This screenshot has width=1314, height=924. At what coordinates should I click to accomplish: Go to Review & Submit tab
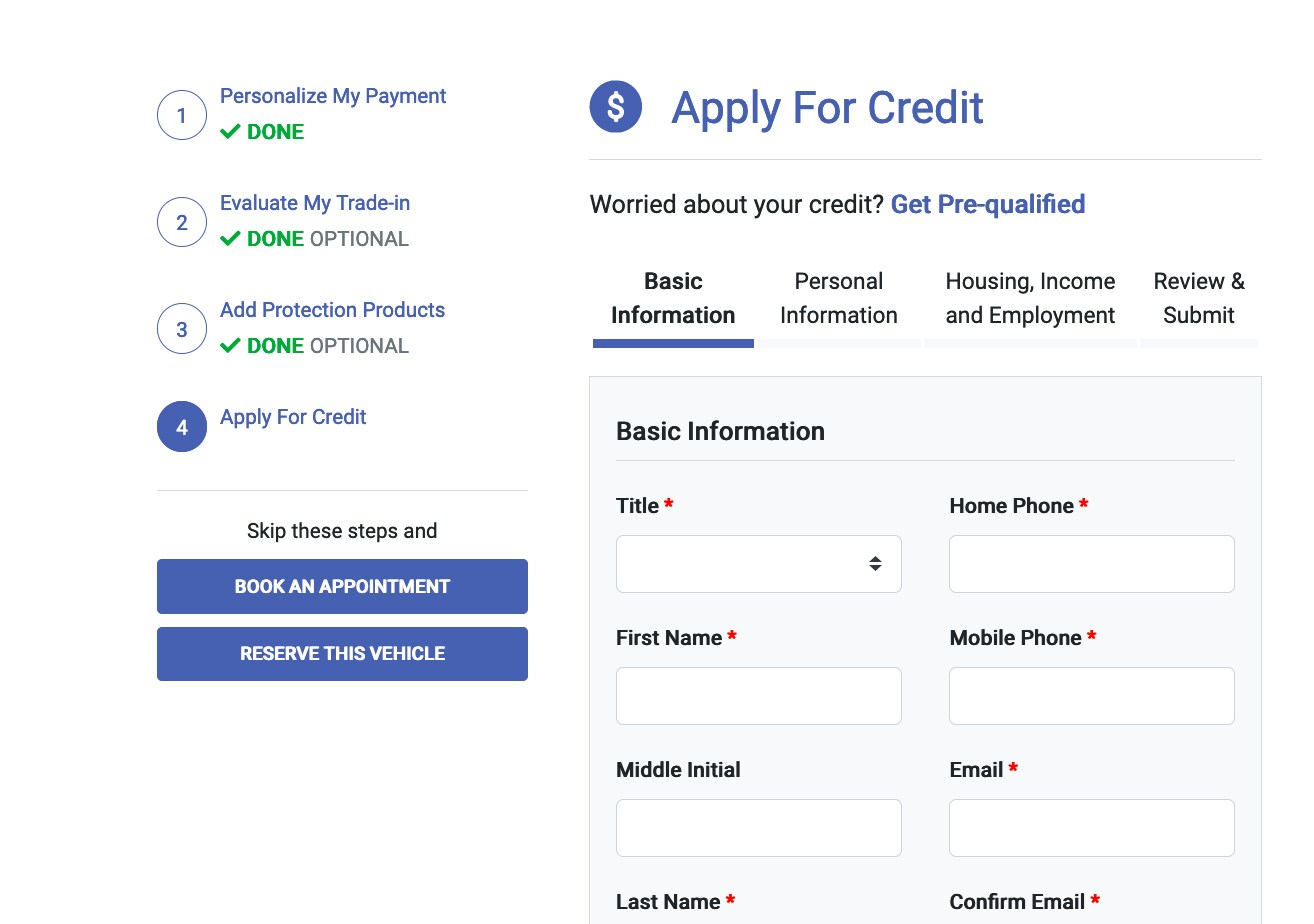click(x=1199, y=298)
